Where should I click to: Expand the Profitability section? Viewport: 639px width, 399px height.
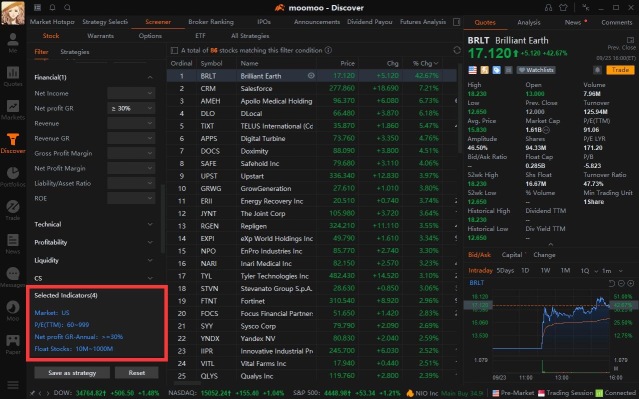(150, 242)
